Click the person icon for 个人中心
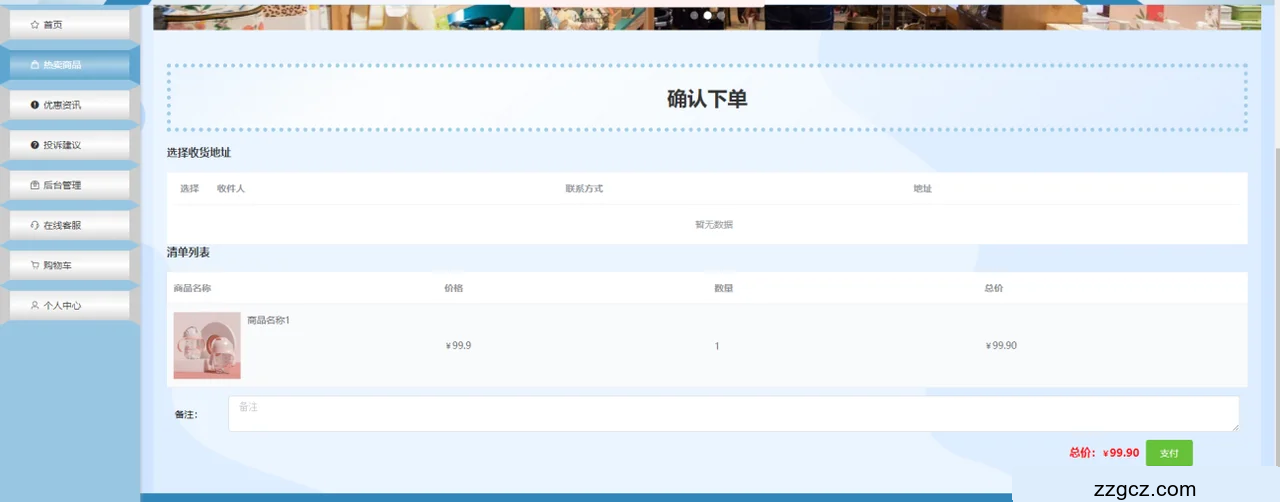The image size is (1280, 502). click(35, 305)
